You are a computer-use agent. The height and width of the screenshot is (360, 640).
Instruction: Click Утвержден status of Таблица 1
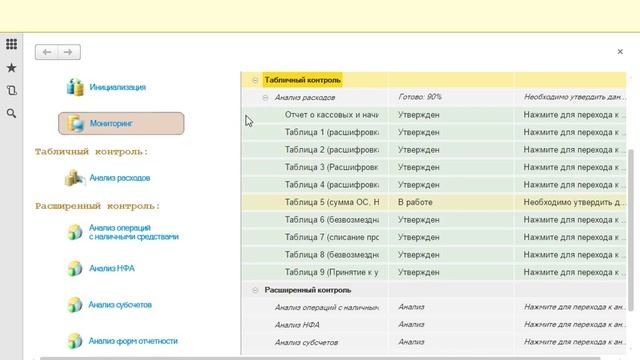pos(451,132)
